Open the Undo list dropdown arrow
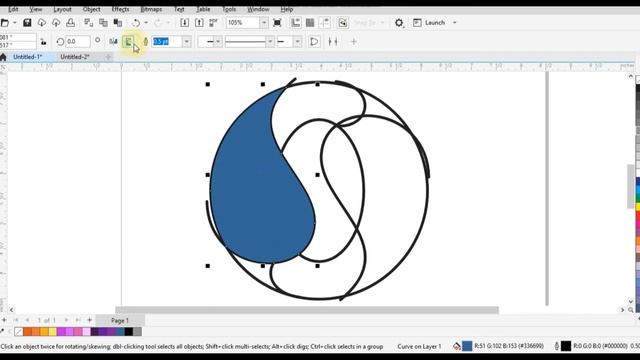640x360 pixels. click(x=146, y=23)
